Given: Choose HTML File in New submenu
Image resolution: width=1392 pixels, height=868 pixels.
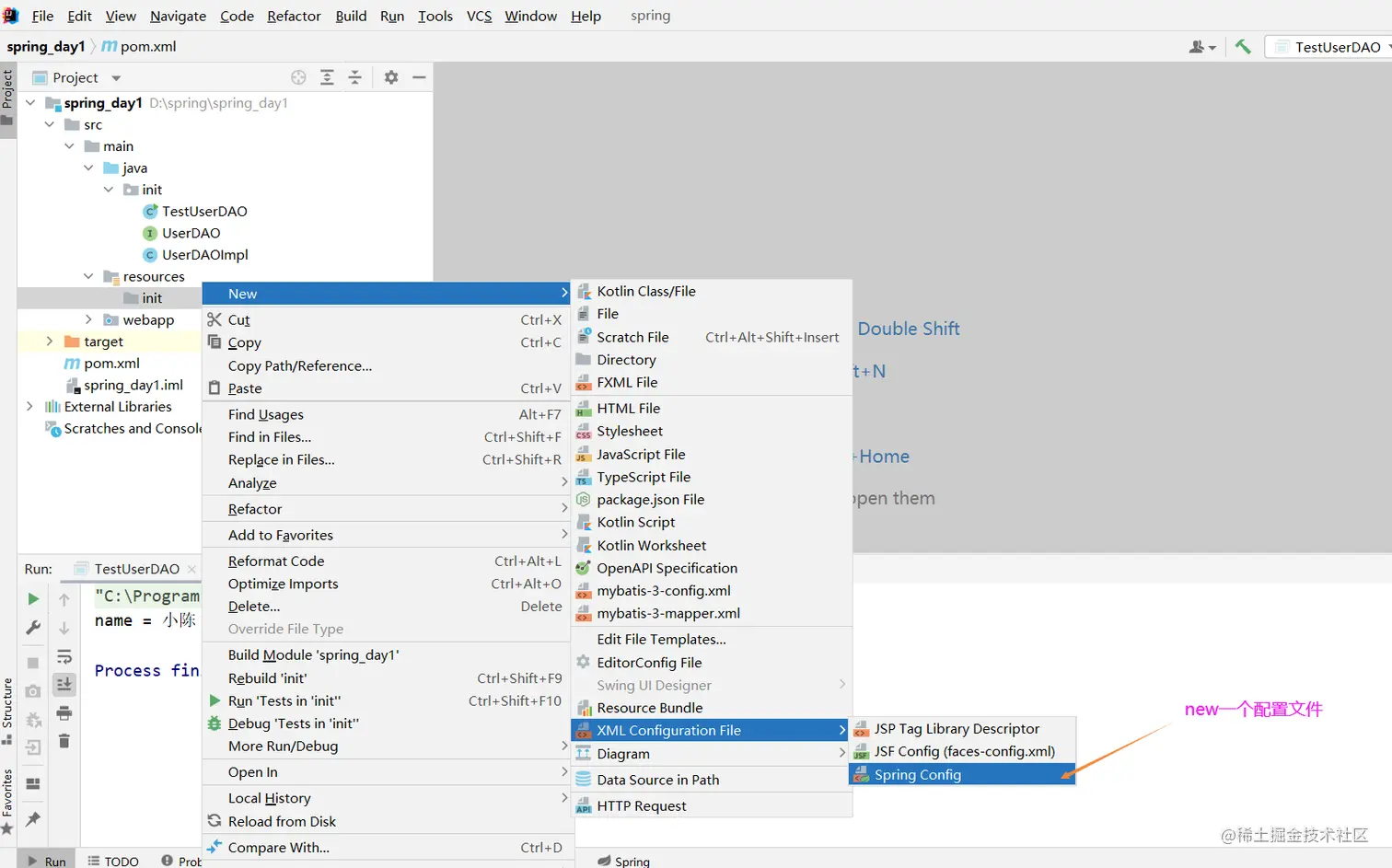Looking at the screenshot, I should (711, 409).
